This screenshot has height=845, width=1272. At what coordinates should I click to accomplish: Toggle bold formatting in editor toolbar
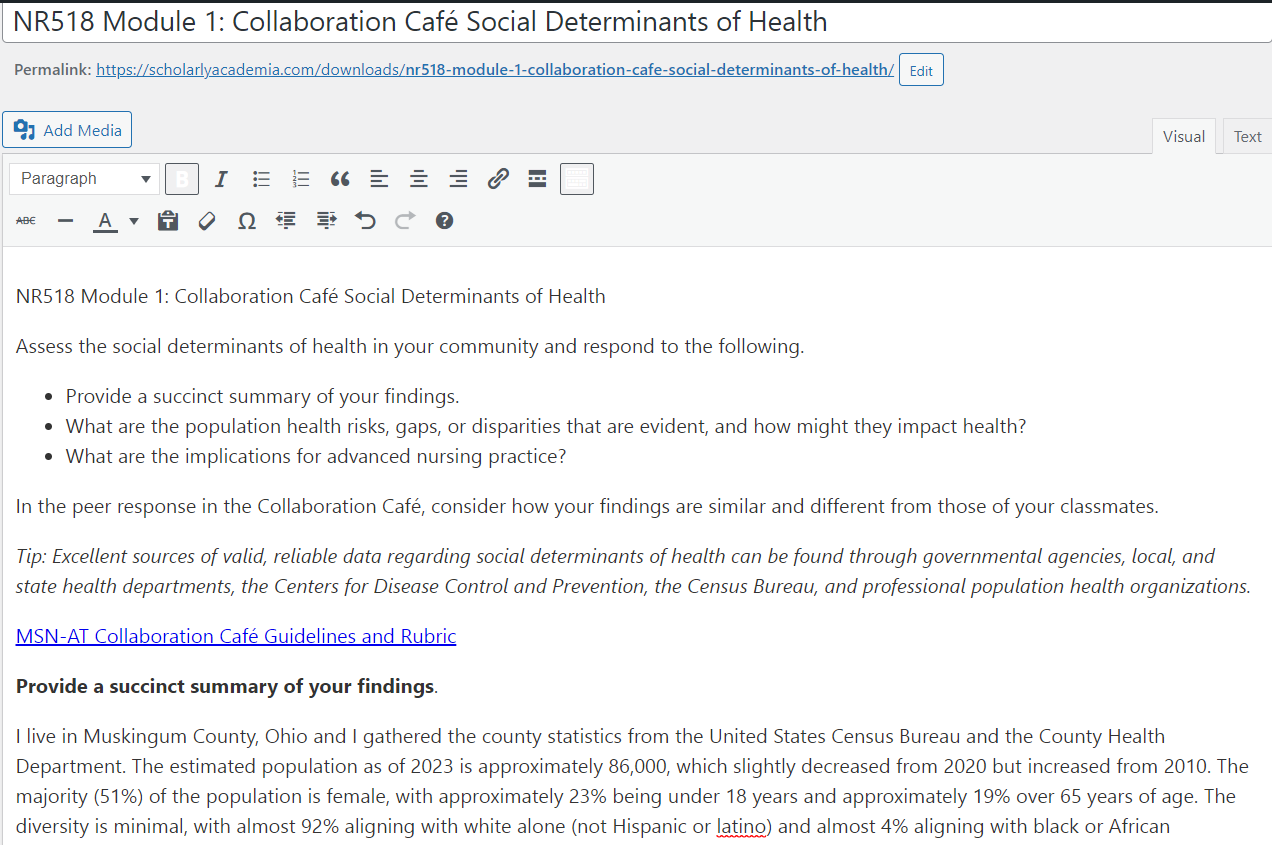pyautogui.click(x=182, y=179)
